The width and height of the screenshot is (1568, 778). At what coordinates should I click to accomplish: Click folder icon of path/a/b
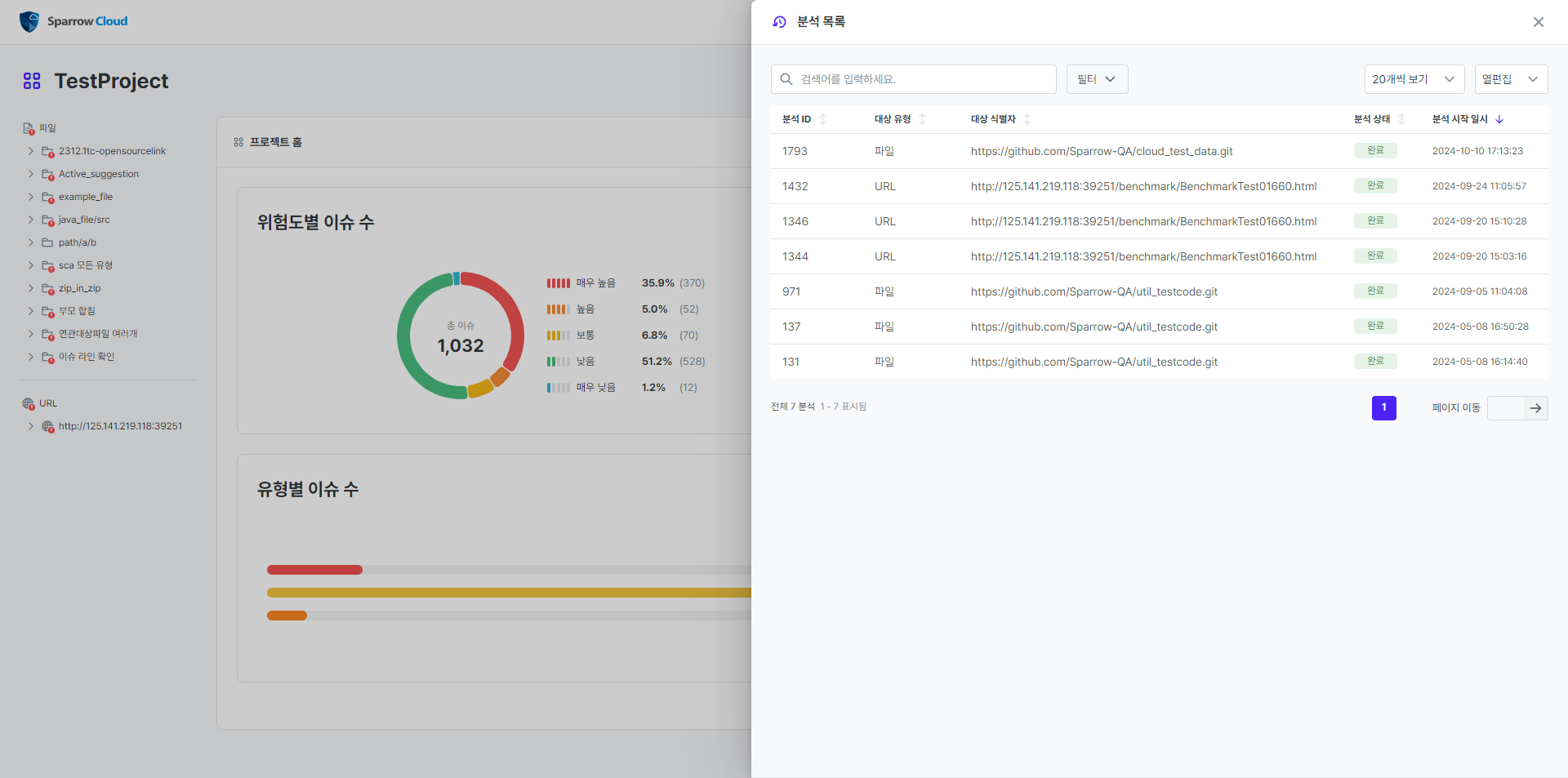(47, 242)
